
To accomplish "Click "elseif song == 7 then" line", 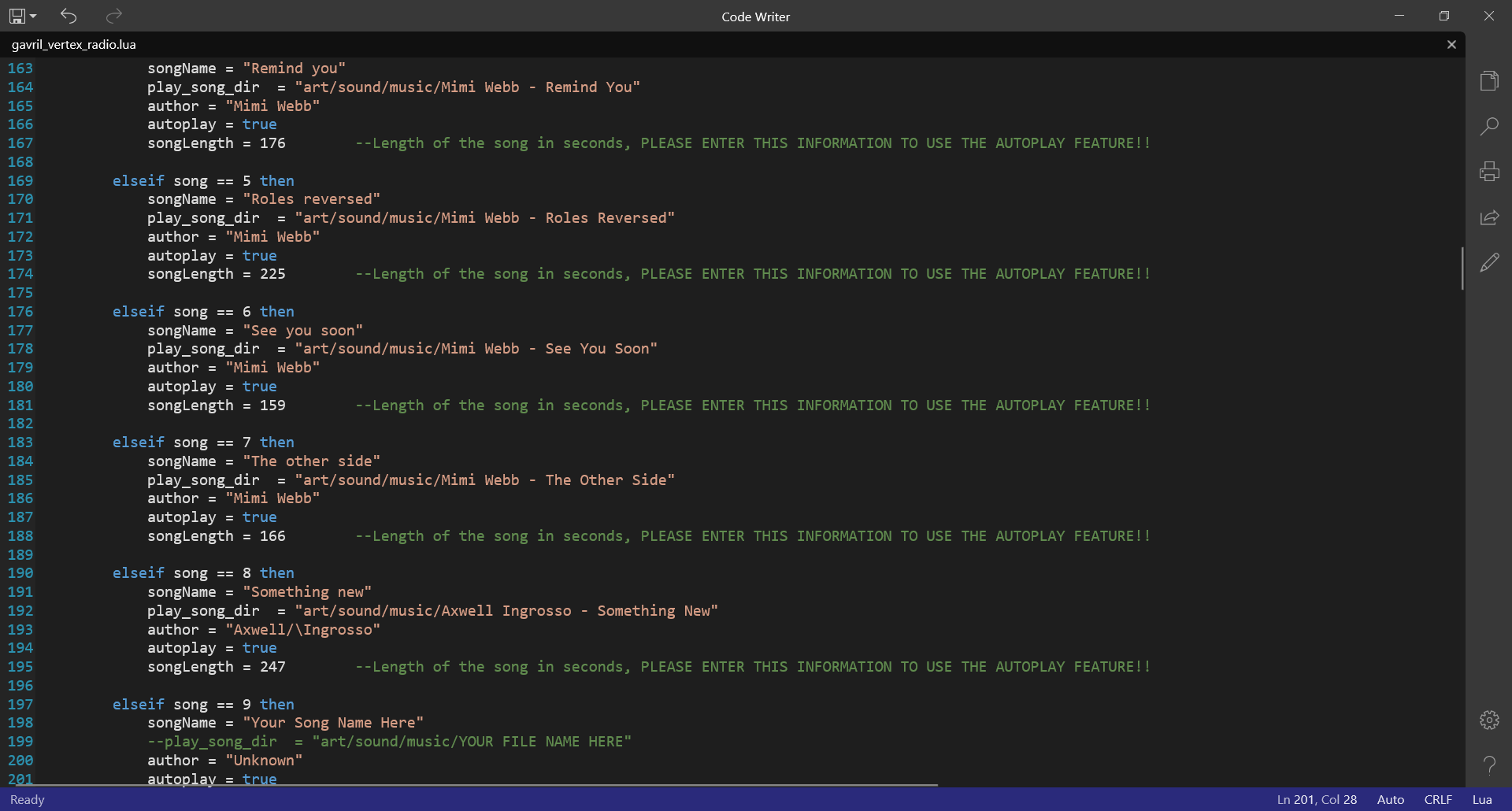I will 203,443.
